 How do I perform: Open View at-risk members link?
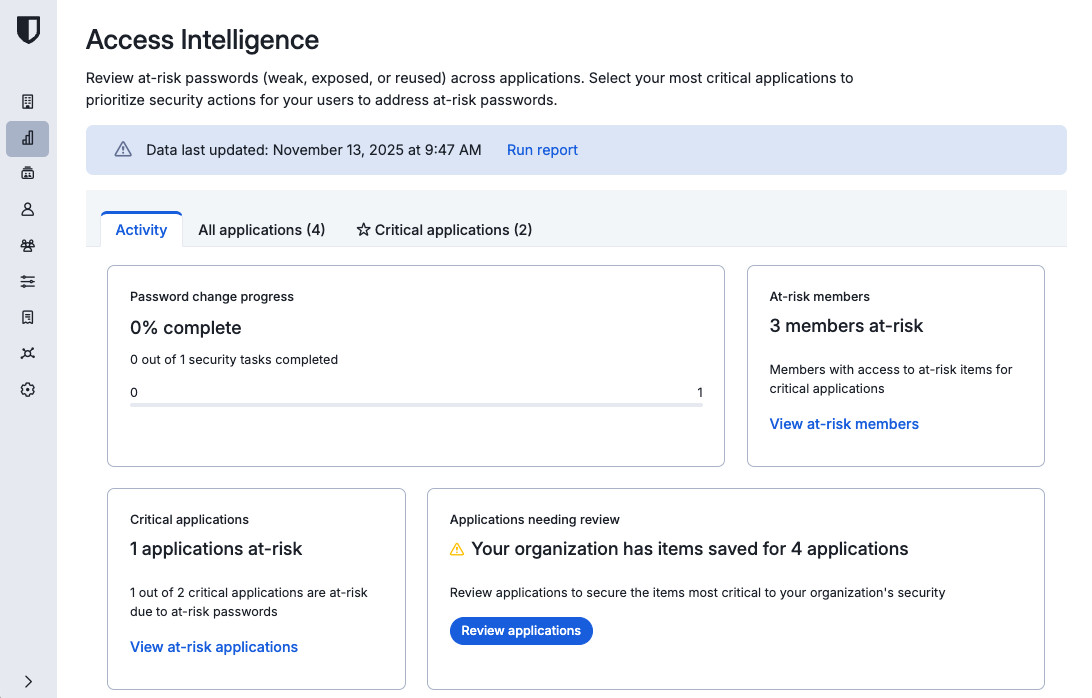(843, 424)
